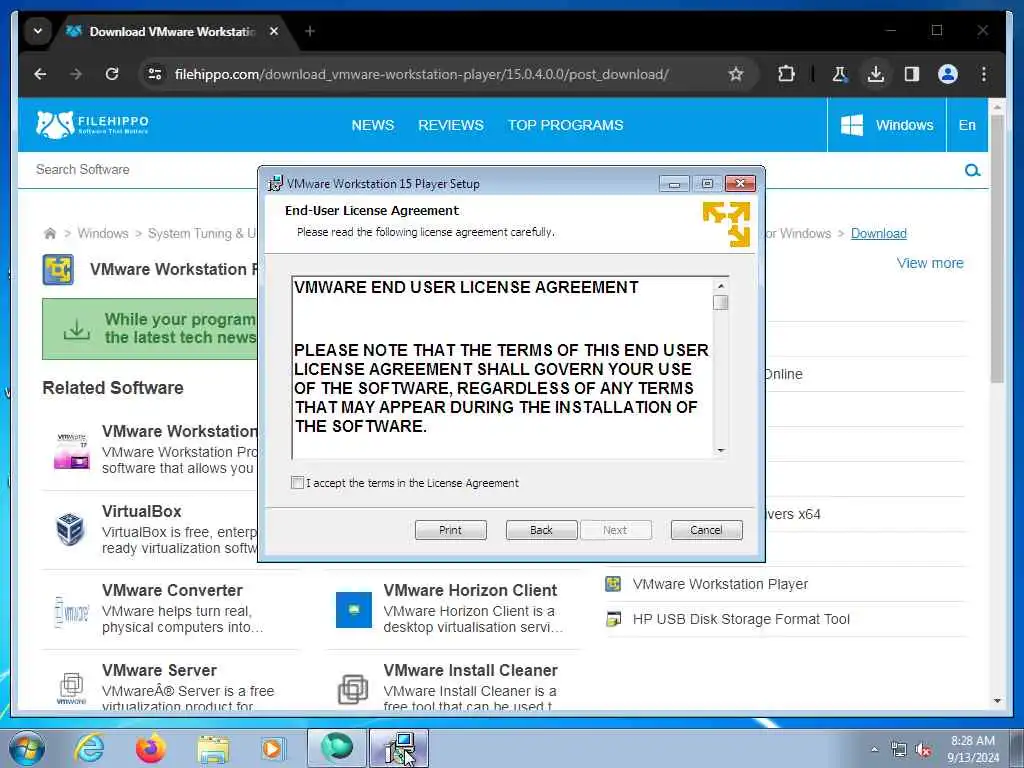Click the VMware Install Cleaner icon

click(353, 689)
